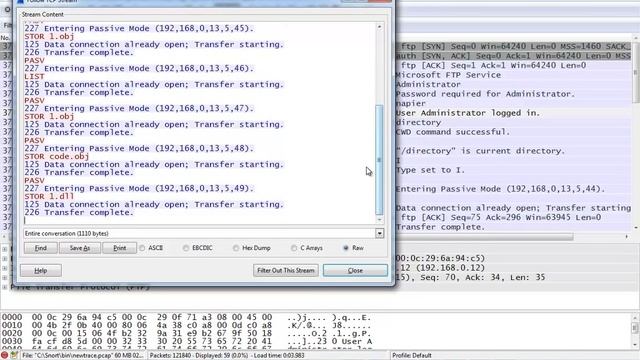Select Passive Mode line ending 5,46

coord(139,69)
